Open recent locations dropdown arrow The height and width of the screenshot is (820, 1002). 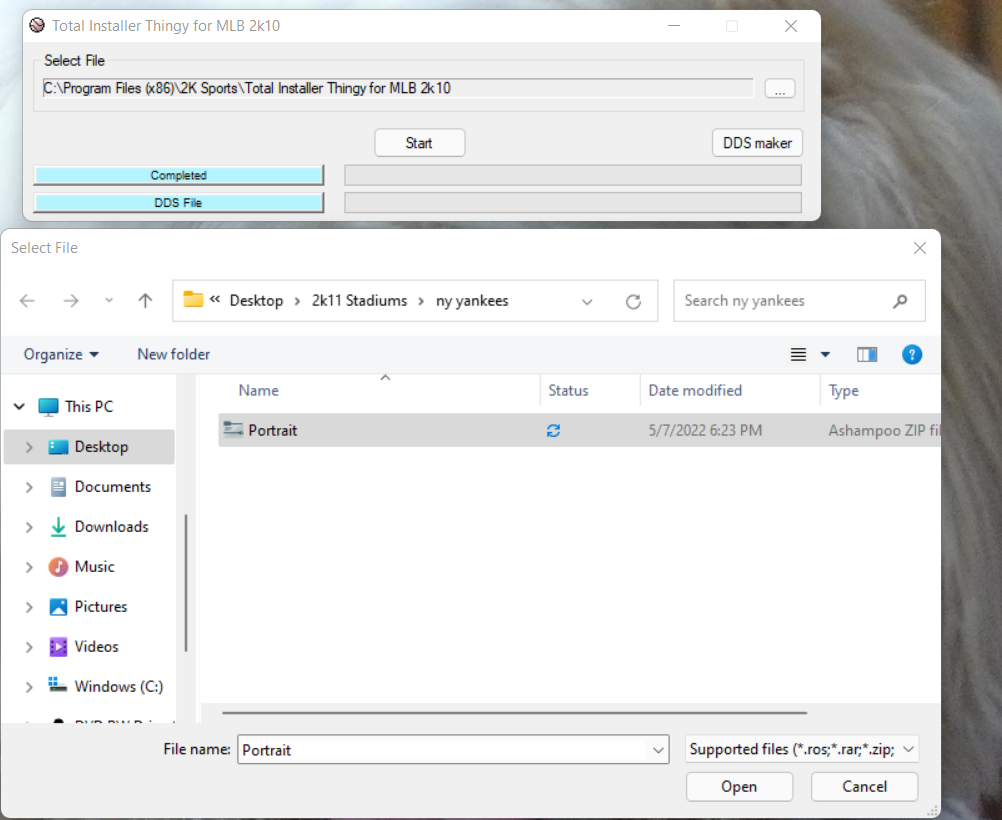coord(109,300)
